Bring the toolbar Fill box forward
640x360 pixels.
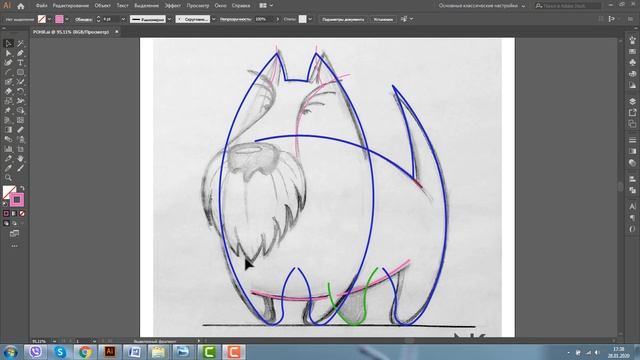9,192
